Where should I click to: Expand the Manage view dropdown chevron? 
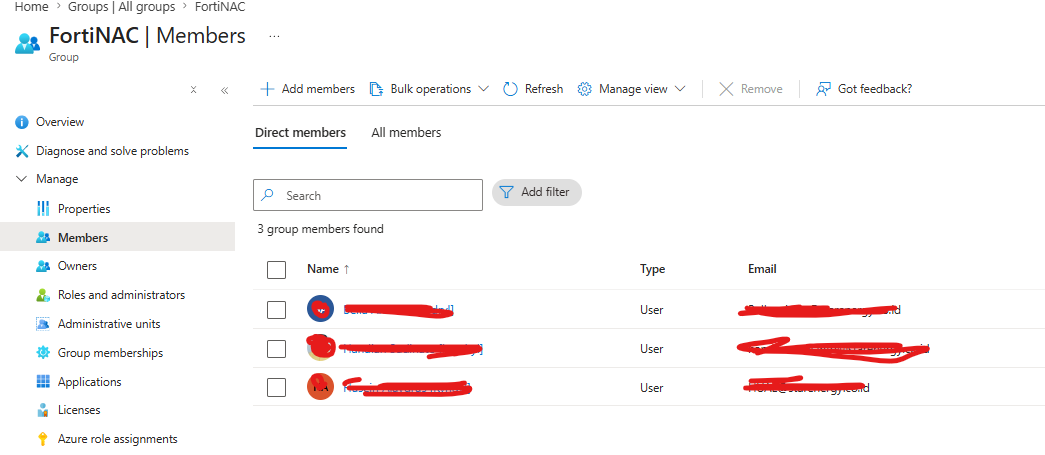coord(680,89)
